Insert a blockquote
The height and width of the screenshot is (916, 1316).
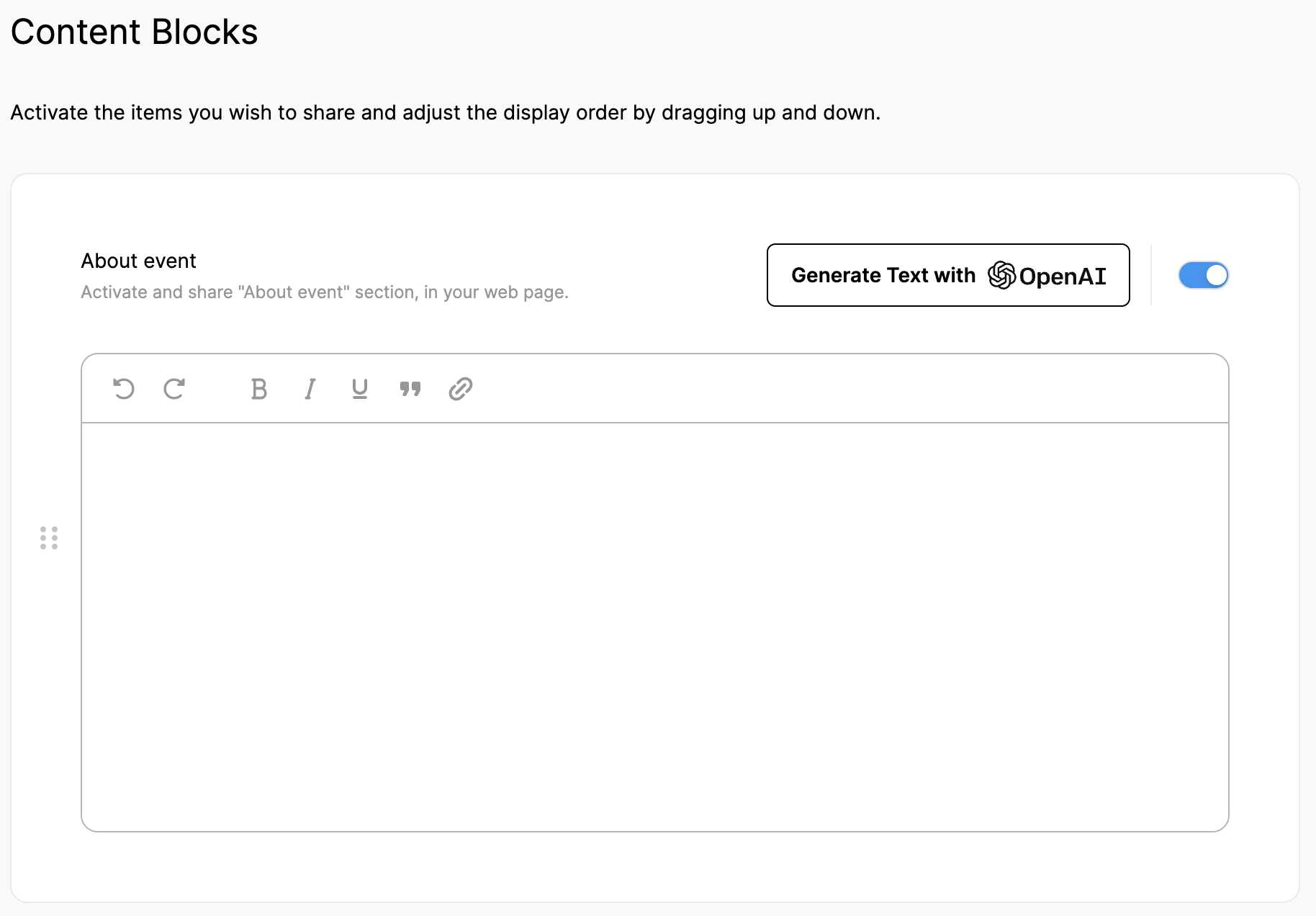410,389
